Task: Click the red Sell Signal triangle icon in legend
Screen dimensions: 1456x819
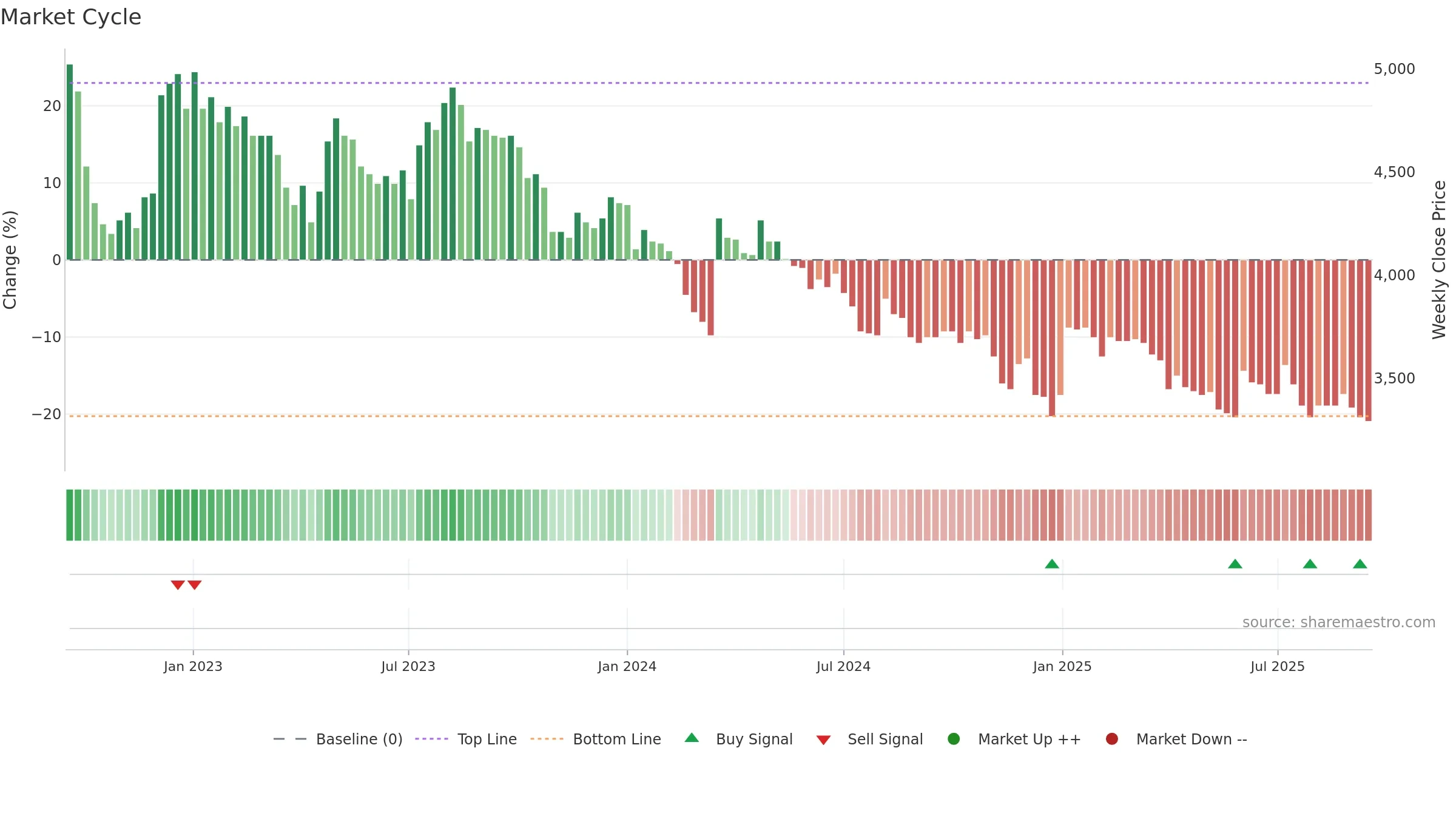Action: (x=823, y=740)
